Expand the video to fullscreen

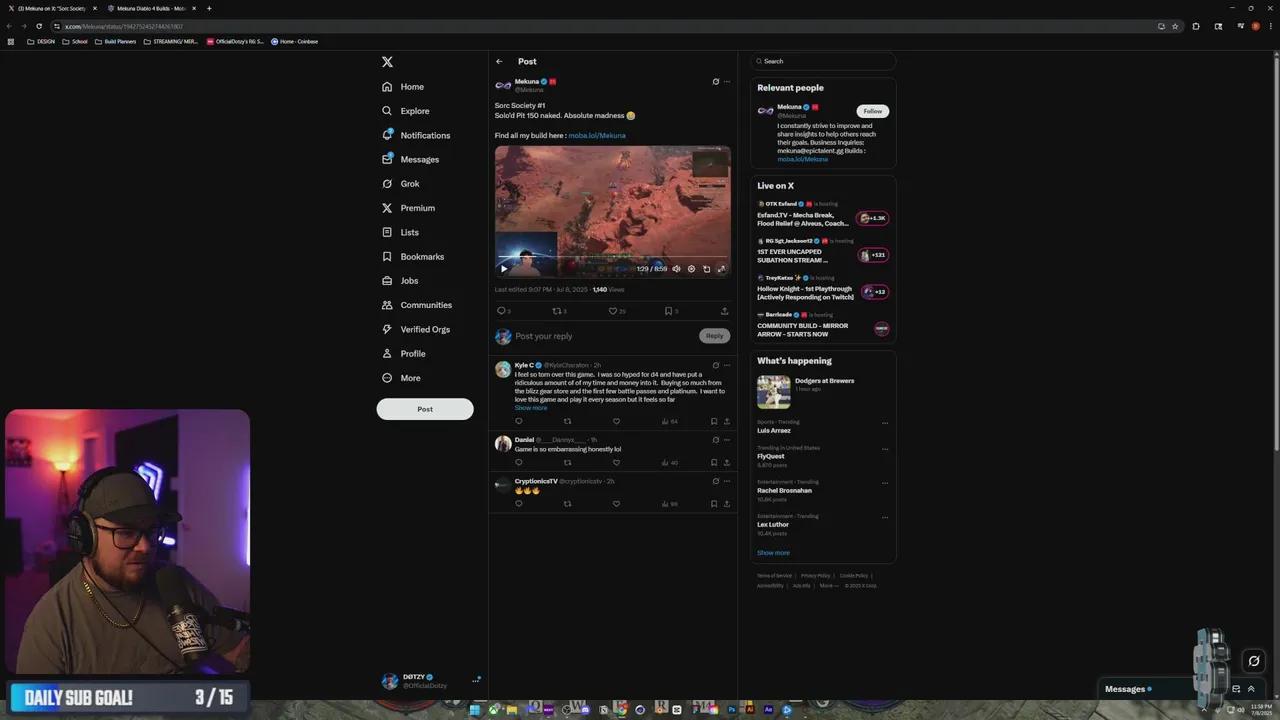[x=721, y=269]
